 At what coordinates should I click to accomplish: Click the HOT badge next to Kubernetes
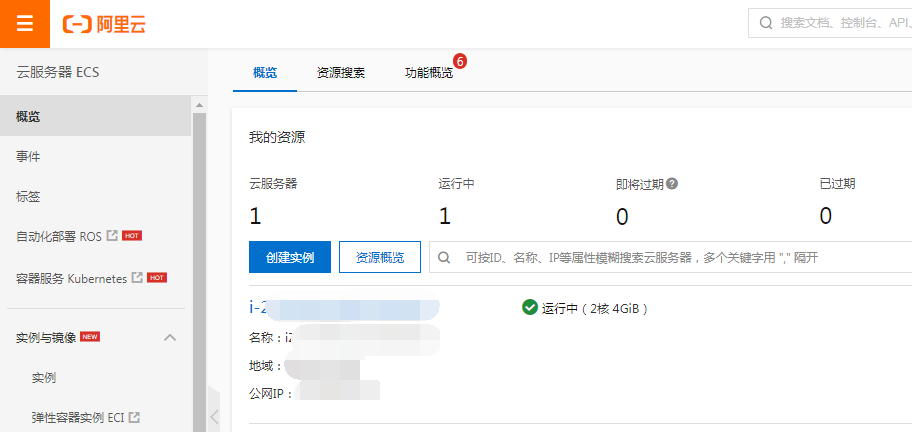click(156, 278)
